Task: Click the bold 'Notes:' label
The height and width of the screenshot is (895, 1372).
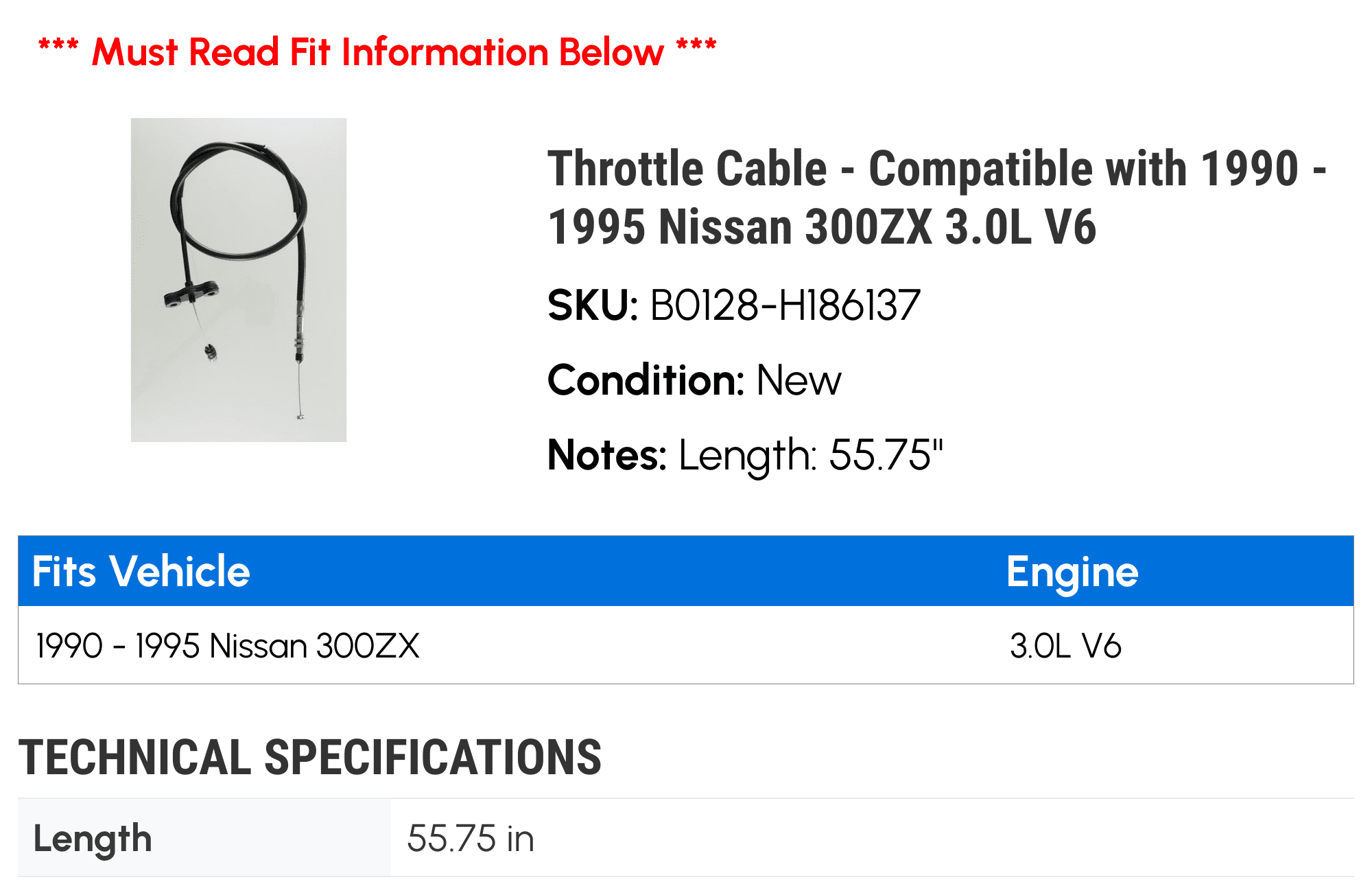Action: click(606, 455)
